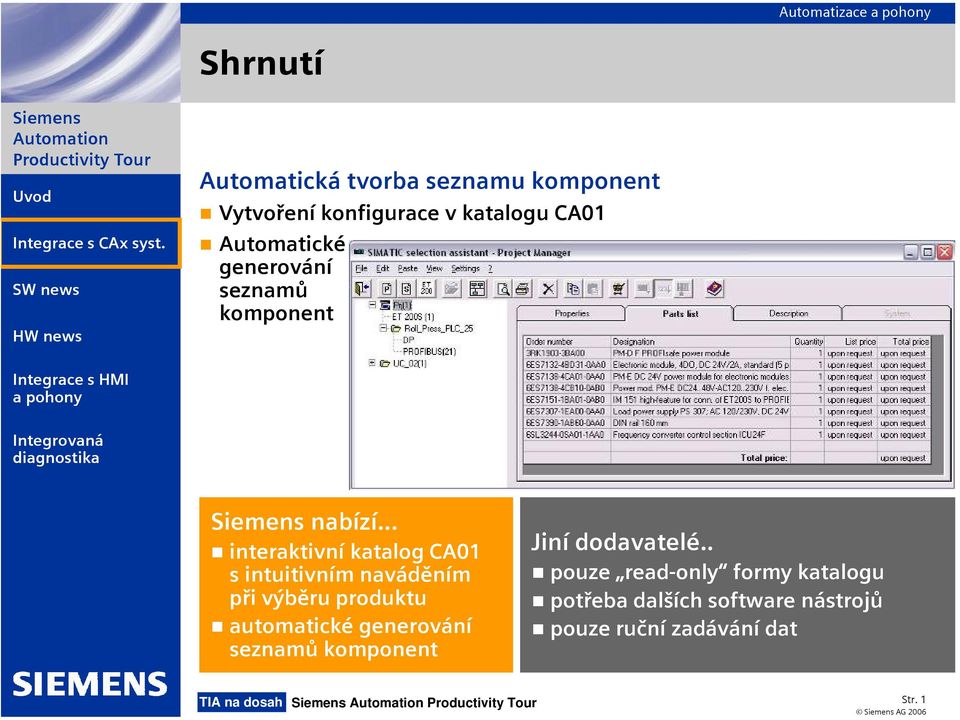
Task: Open 'Integrace s CAx syst.' sidebar item
Action: pos(91,243)
